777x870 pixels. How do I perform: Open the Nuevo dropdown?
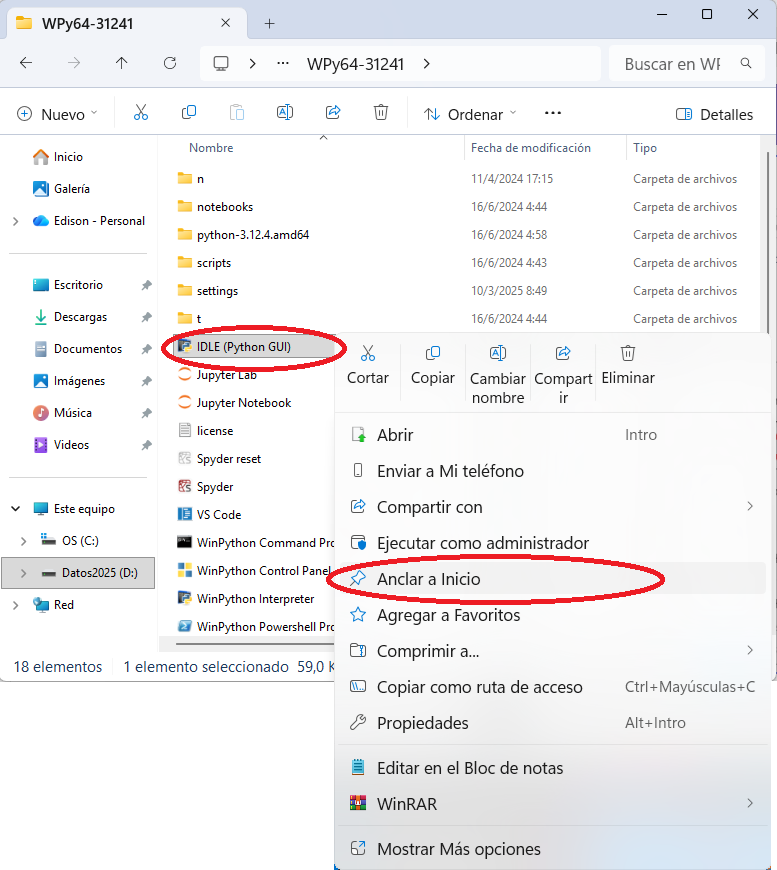[x=57, y=114]
